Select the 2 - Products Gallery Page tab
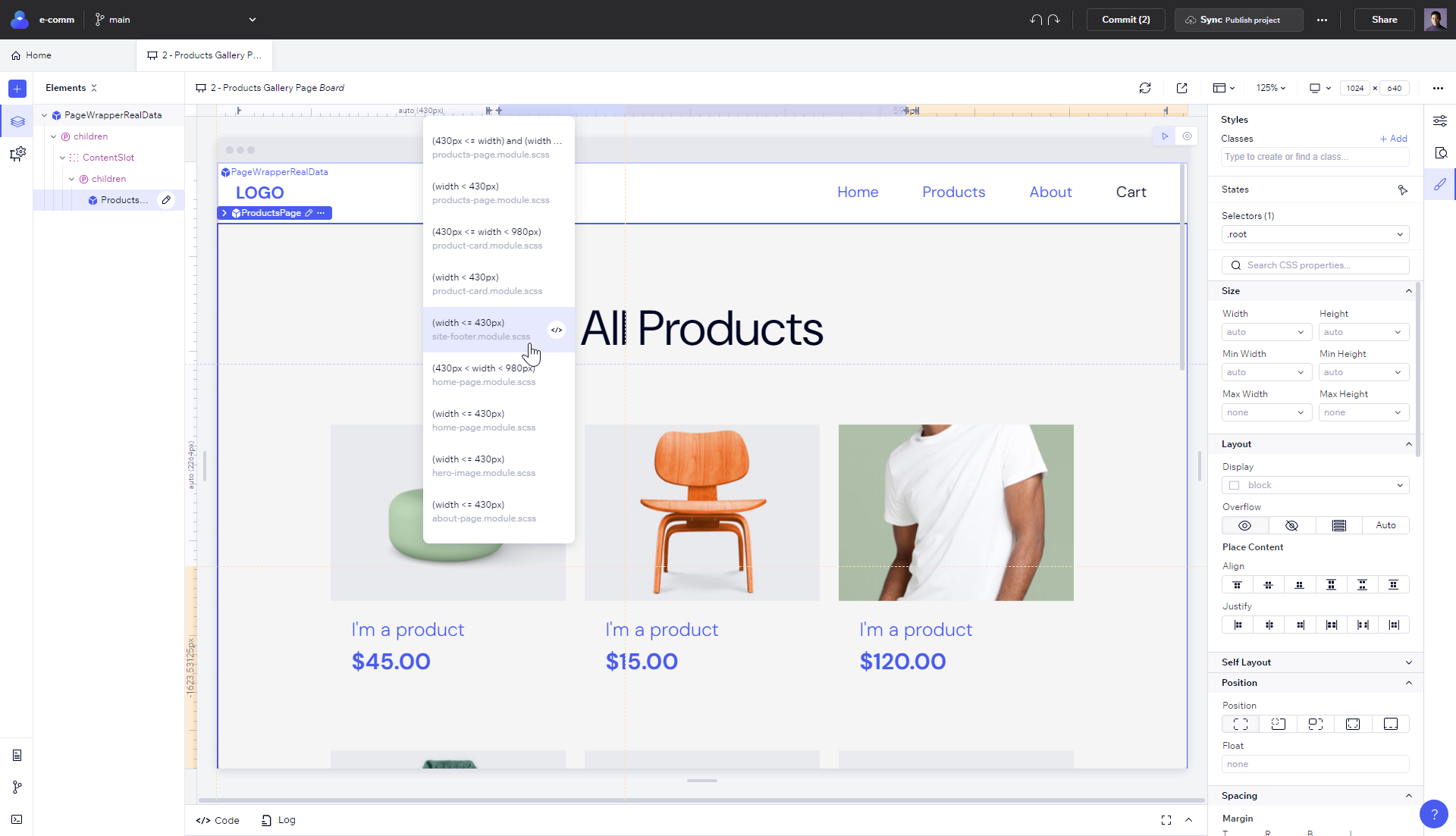 pos(204,55)
